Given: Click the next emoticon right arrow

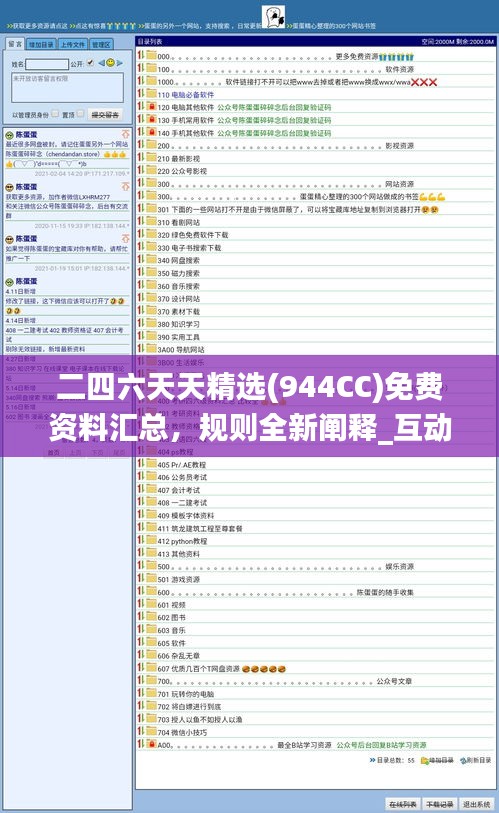Looking at the screenshot, I should coord(120,63).
